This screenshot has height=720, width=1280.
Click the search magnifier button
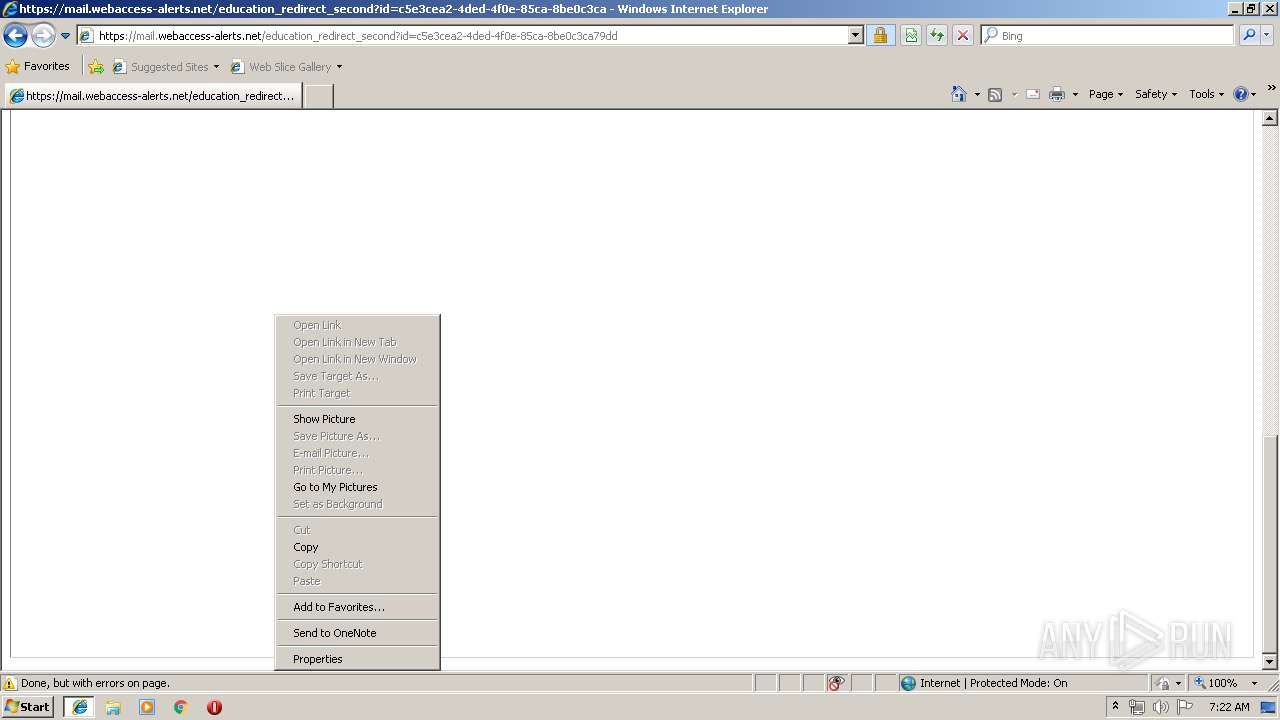[x=1249, y=36]
